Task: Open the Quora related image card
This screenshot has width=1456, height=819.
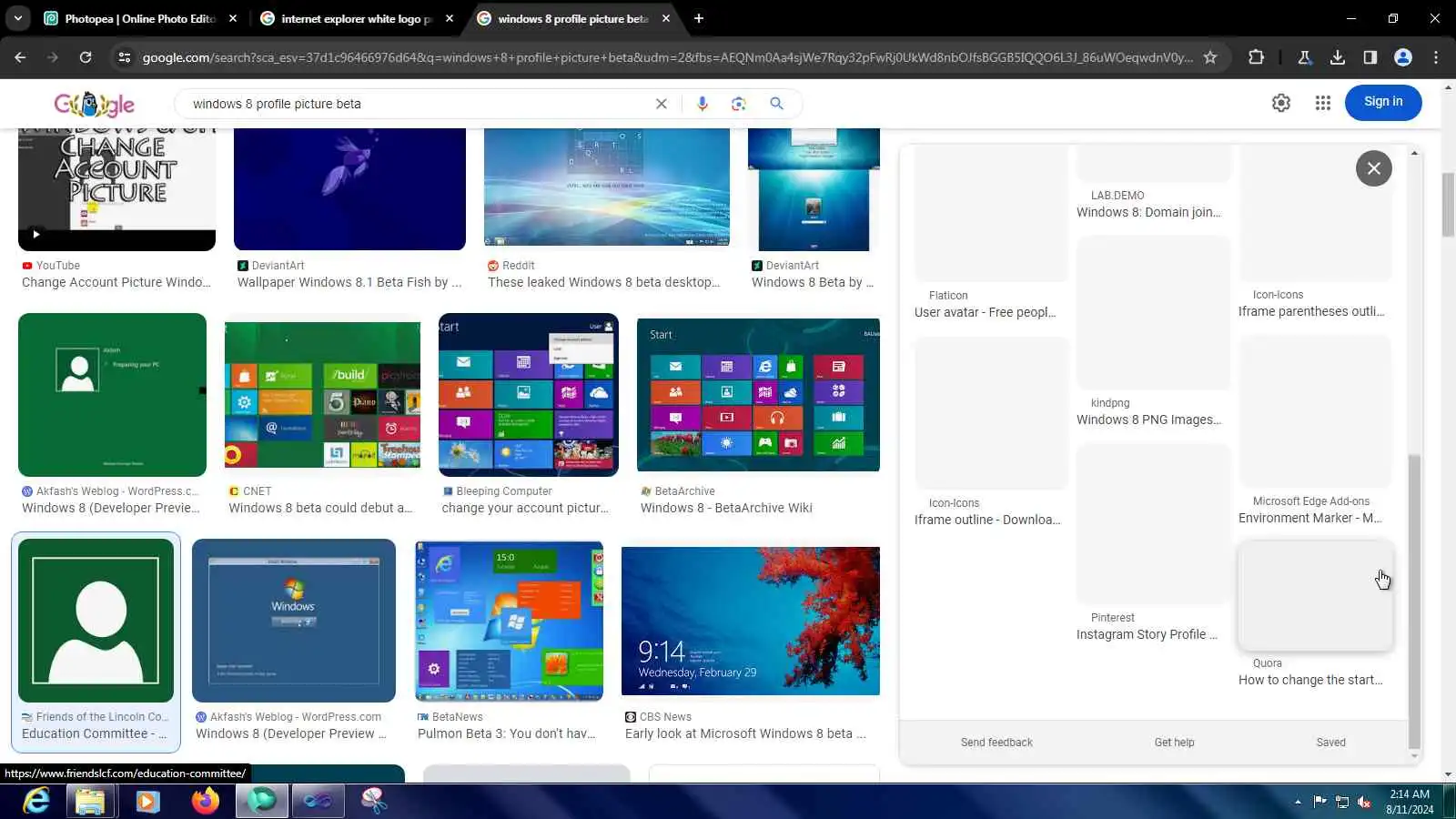Action: 1315,596
